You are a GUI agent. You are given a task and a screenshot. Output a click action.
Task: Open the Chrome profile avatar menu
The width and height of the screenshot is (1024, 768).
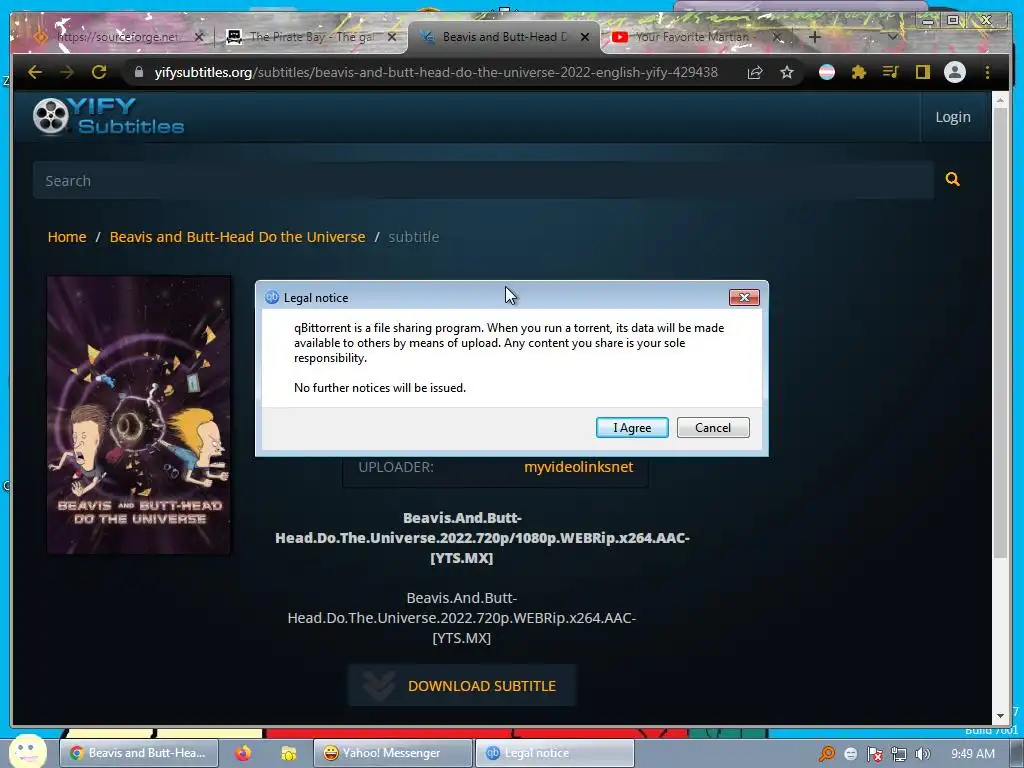point(955,72)
